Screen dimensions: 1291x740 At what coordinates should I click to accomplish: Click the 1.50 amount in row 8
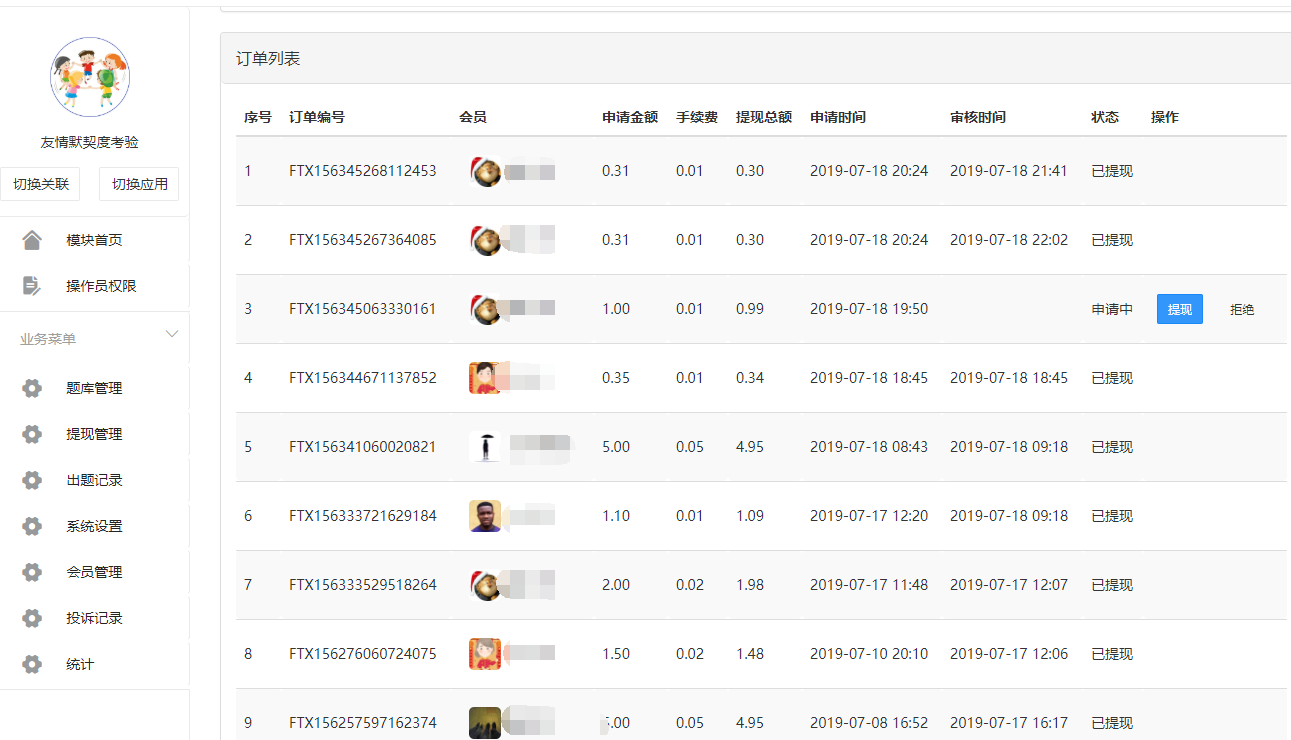(x=616, y=654)
